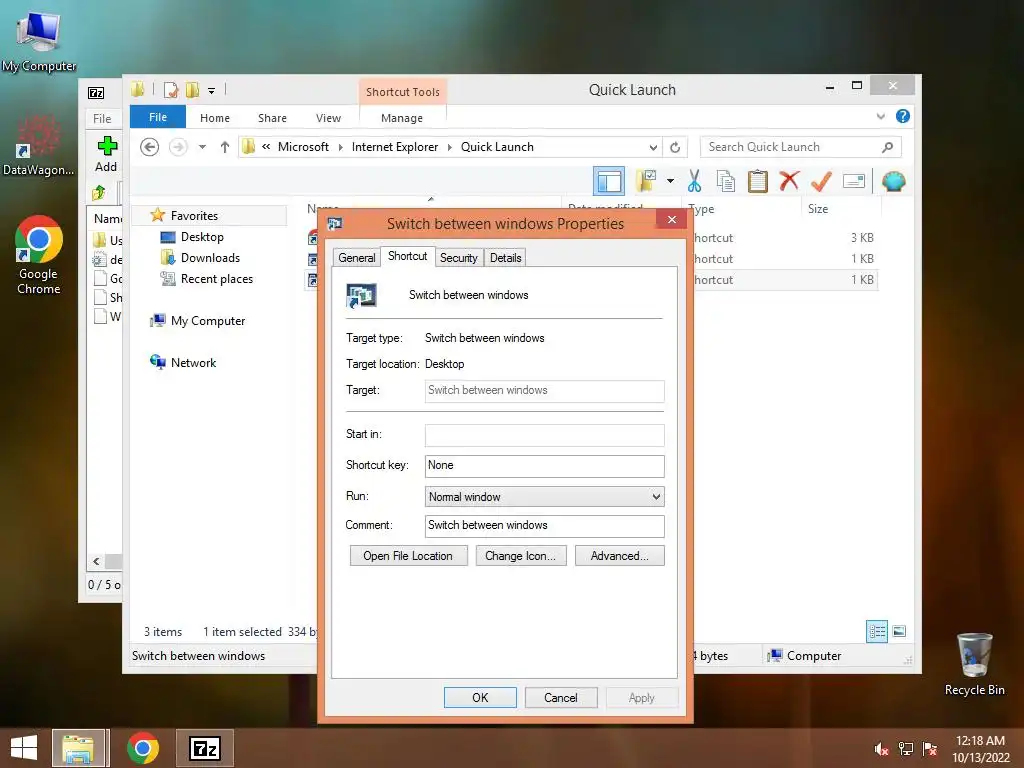Open File Explorer taskbar icon
Viewport: 1024px width, 768px height.
78,748
